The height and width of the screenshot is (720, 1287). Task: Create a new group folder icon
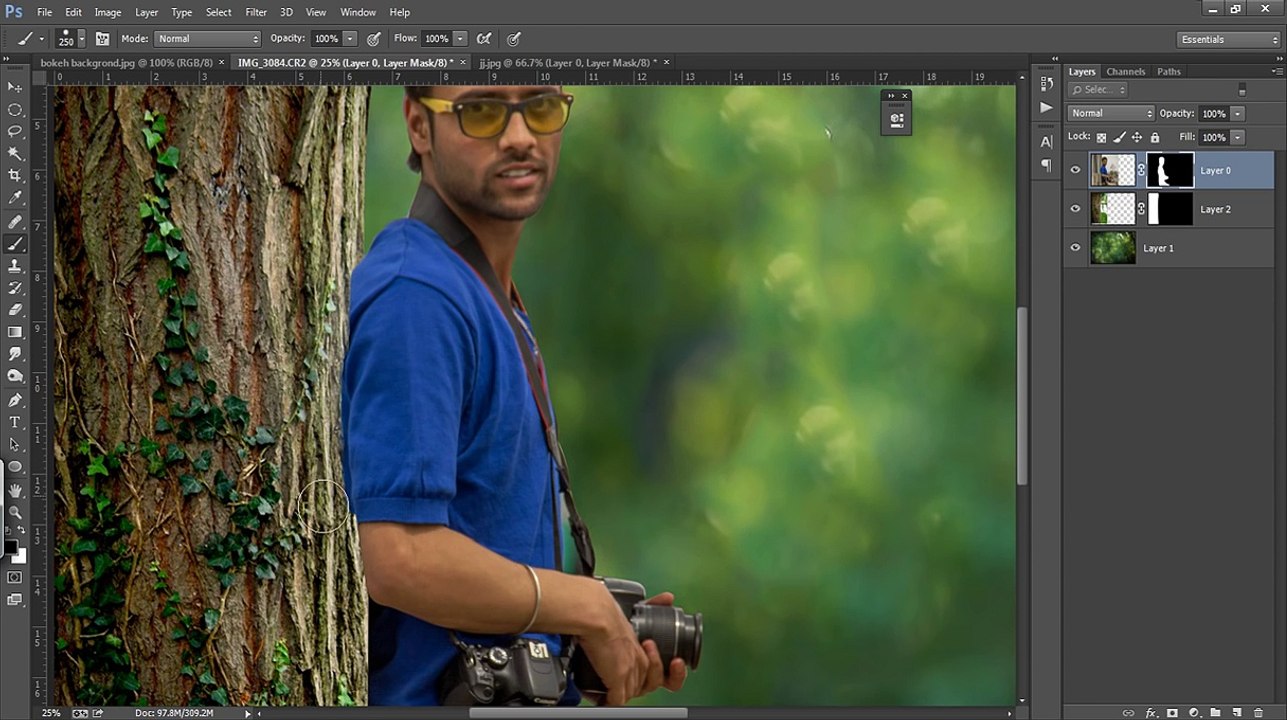[1215, 713]
